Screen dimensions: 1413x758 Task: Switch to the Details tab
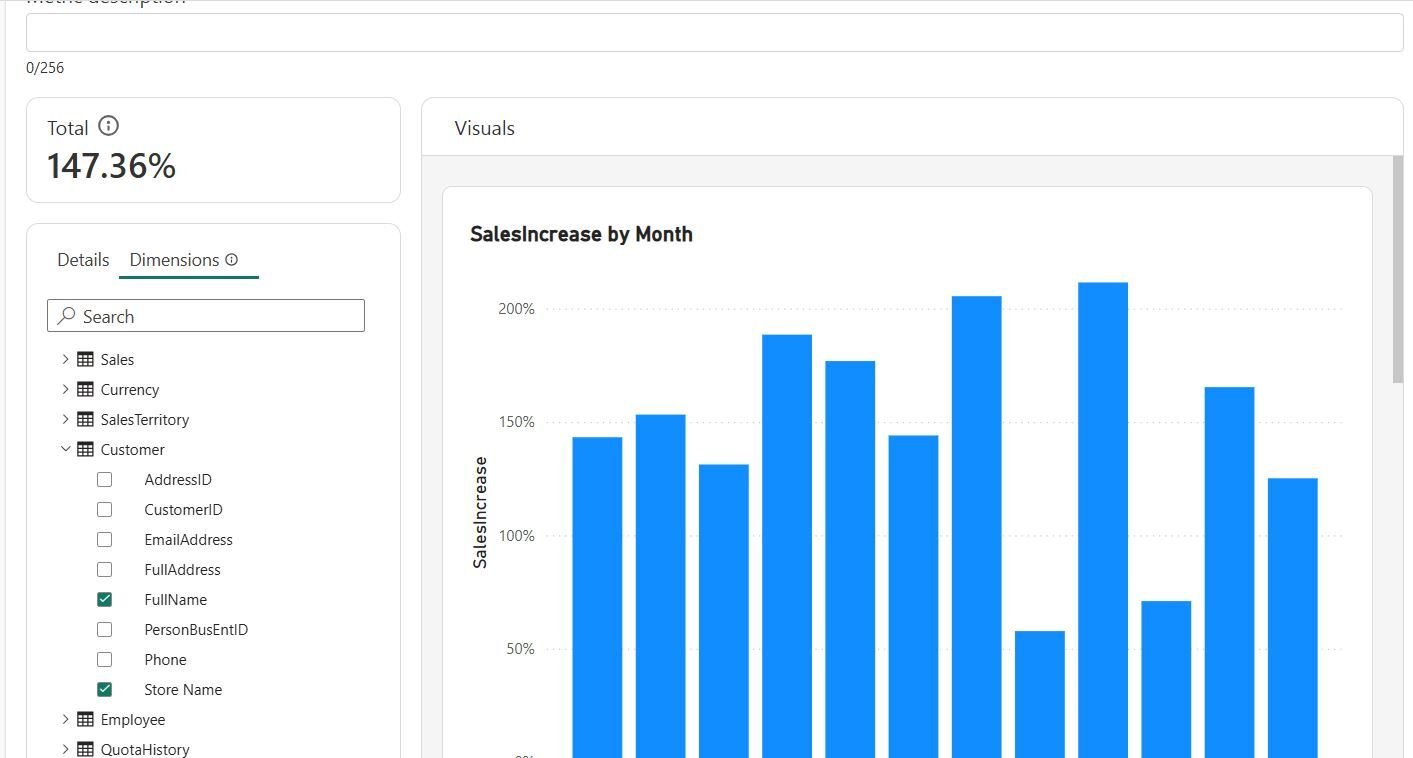(x=83, y=259)
